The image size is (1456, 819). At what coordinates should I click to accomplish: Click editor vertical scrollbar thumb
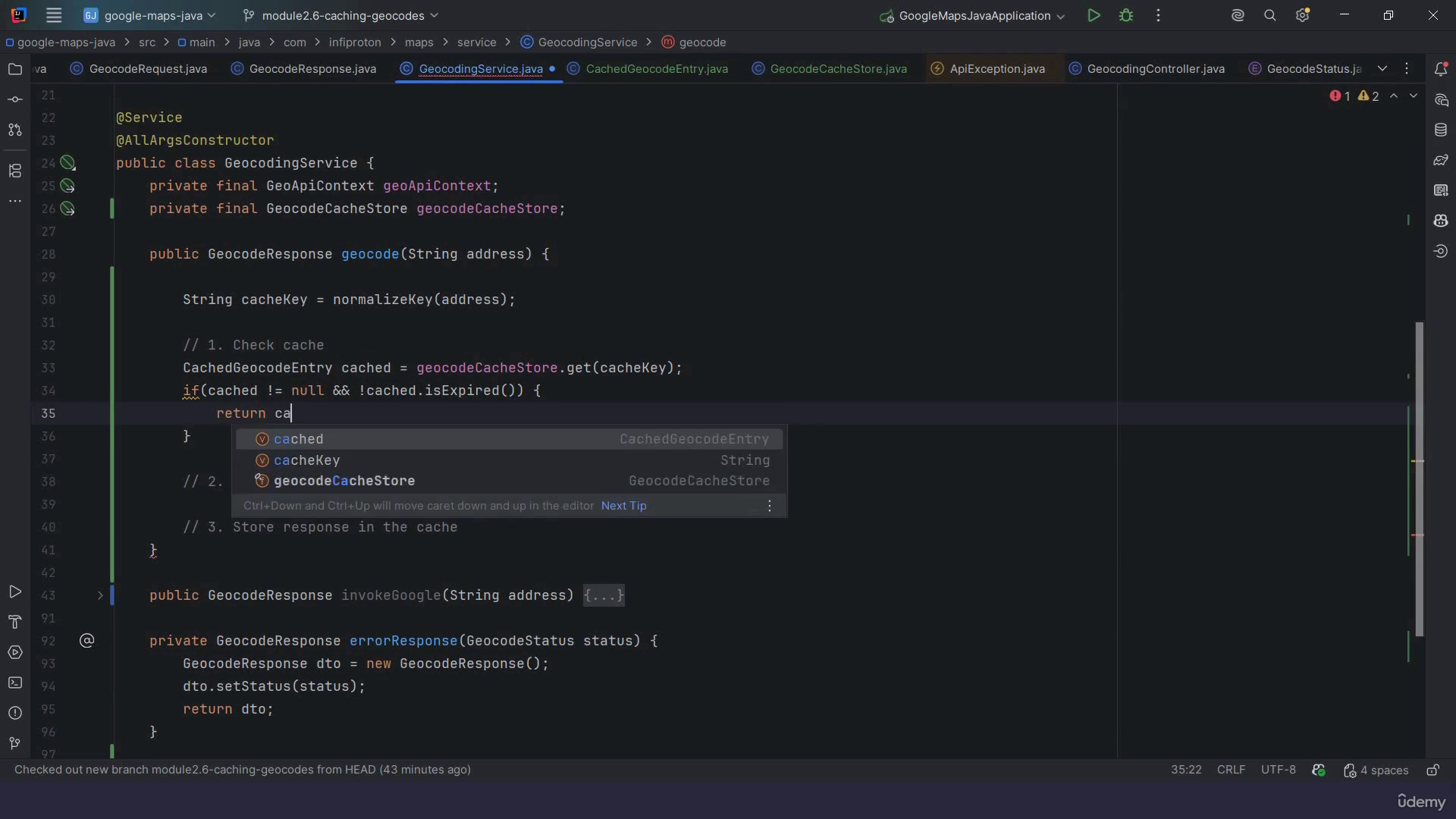tap(1419, 479)
